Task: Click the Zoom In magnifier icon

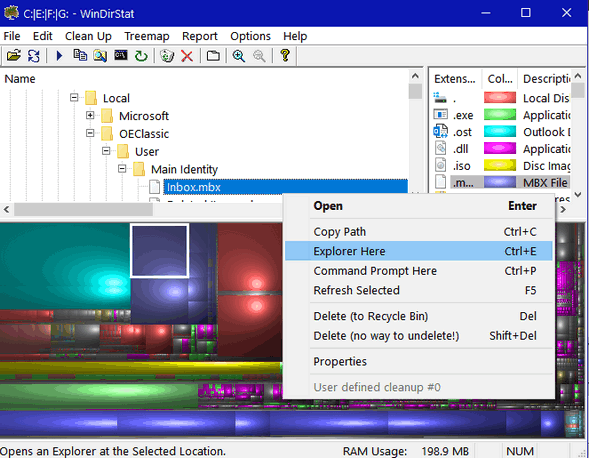Action: click(239, 56)
